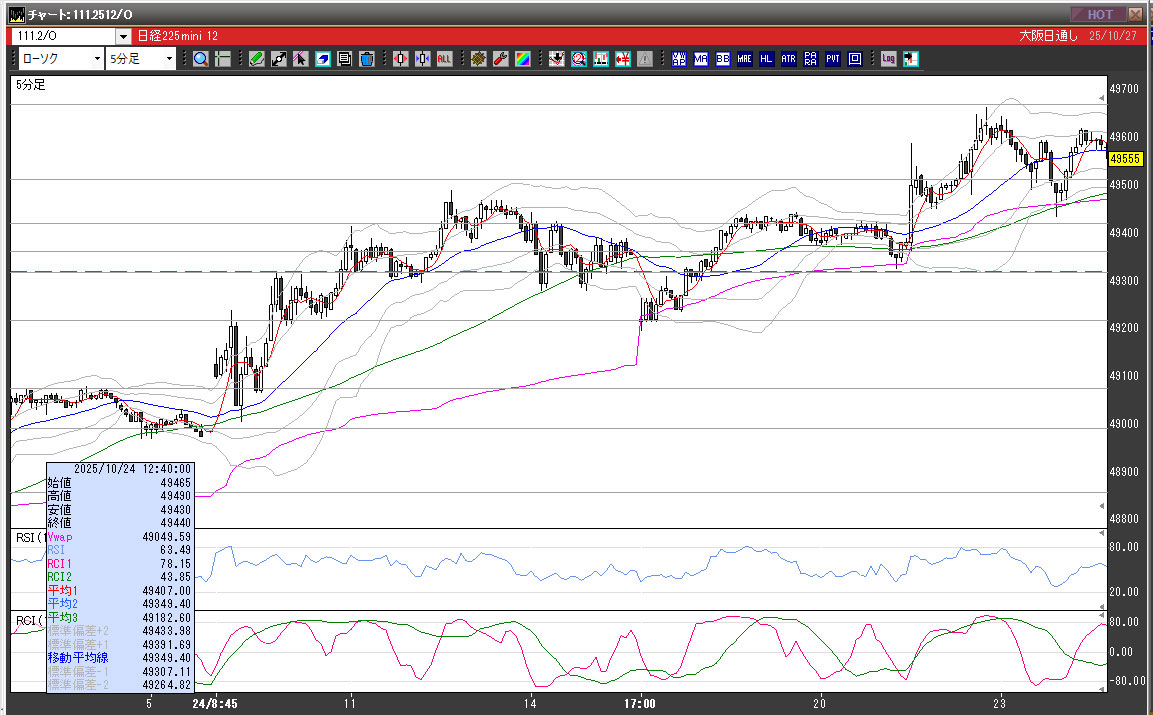Click the trash bin delete icon
Screen dimensions: 1153x715
(366, 59)
